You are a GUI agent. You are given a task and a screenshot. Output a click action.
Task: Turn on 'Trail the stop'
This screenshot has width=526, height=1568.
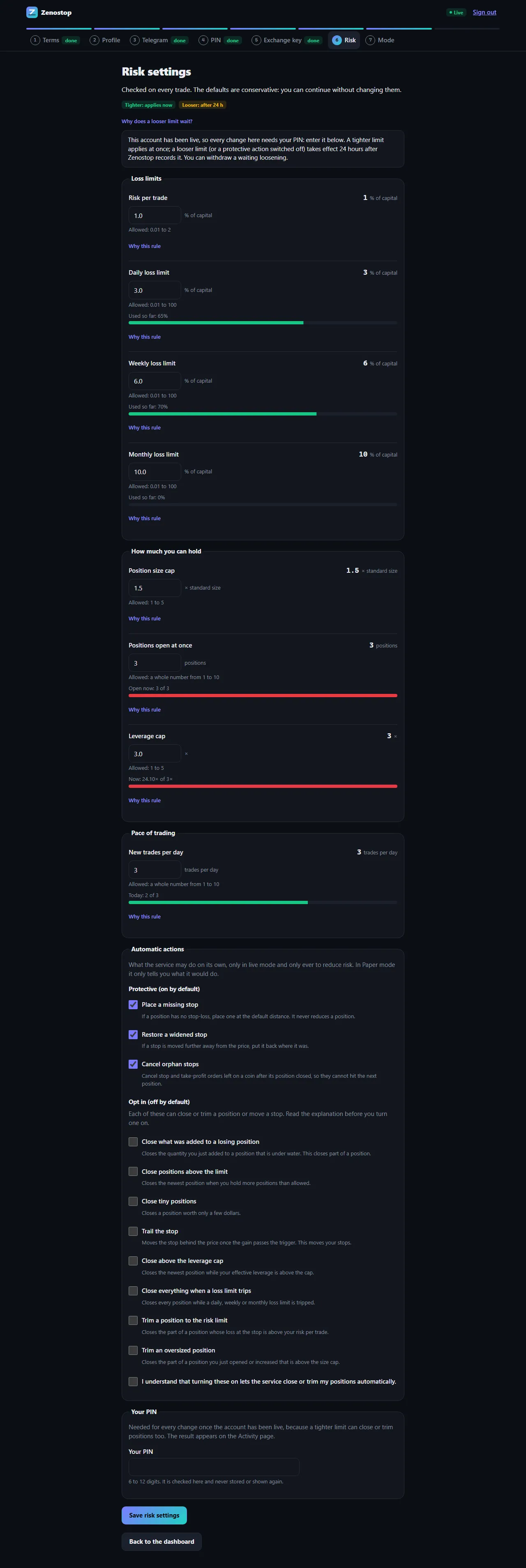(133, 1231)
